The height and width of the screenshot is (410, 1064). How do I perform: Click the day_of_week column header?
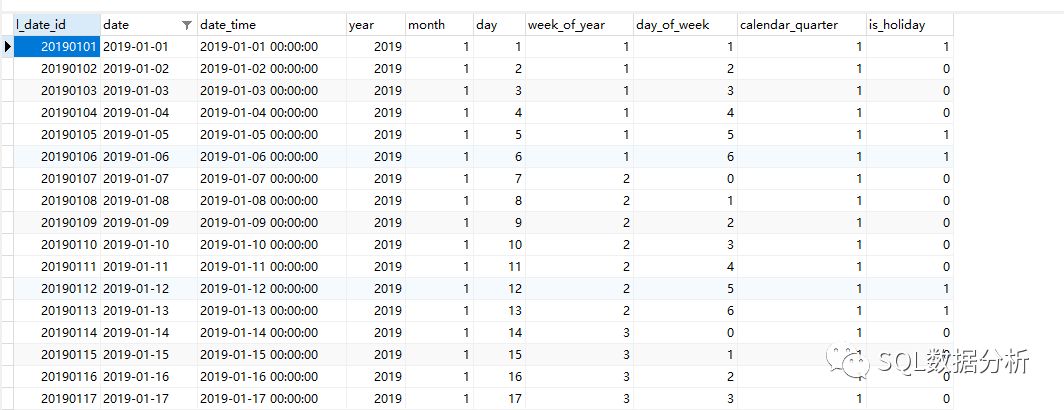tap(685, 24)
